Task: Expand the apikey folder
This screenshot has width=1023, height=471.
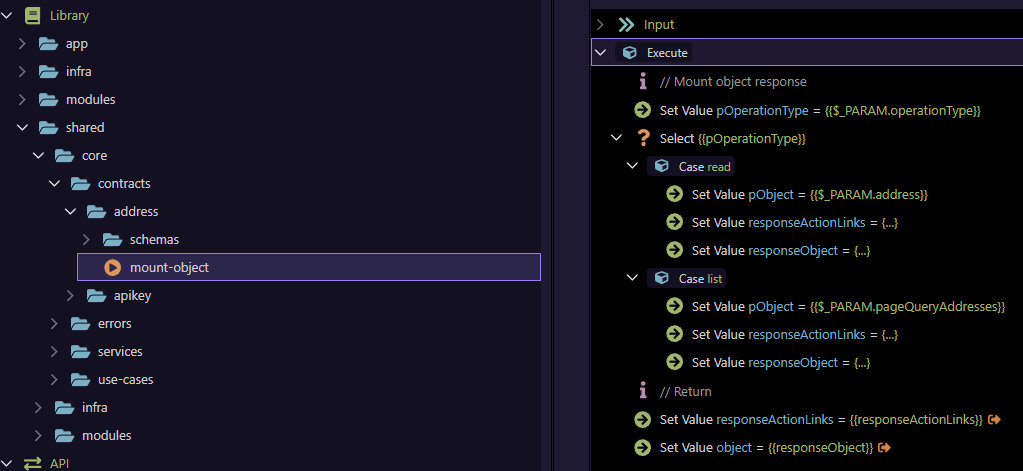Action: 71,296
